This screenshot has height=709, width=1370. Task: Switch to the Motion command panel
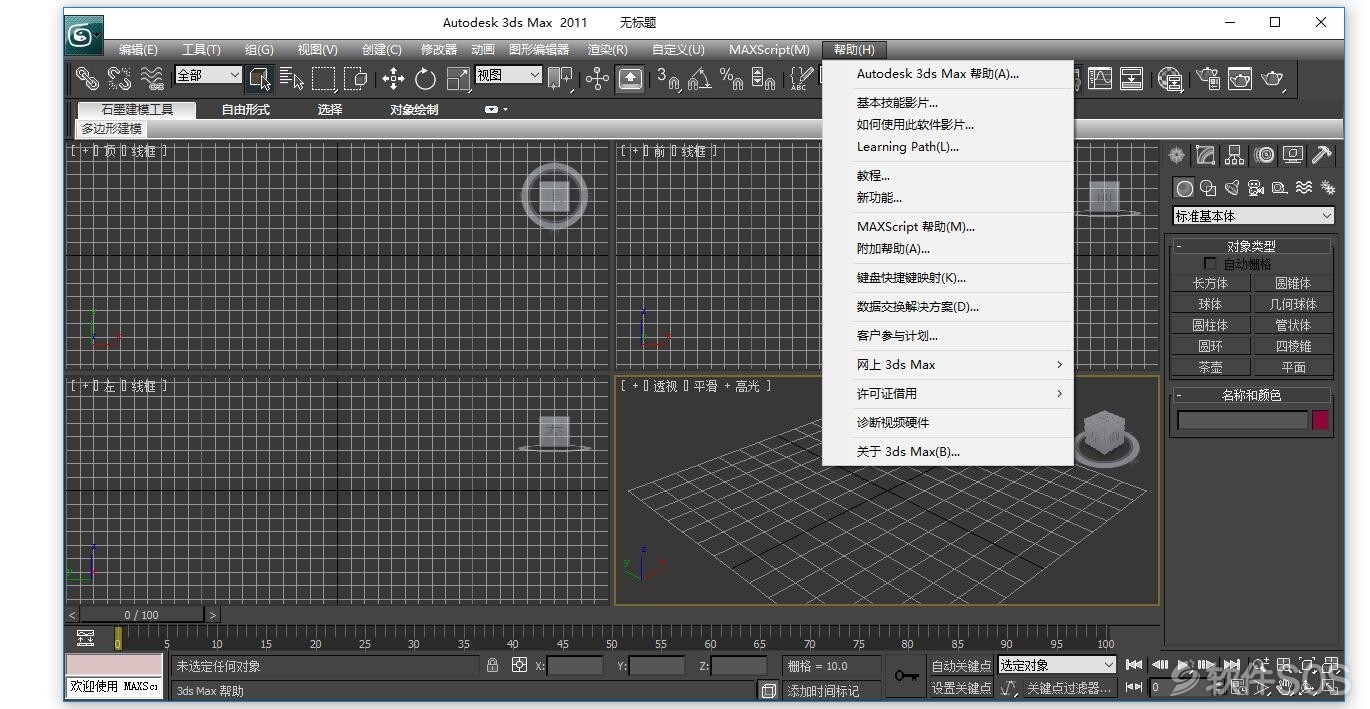1264,155
